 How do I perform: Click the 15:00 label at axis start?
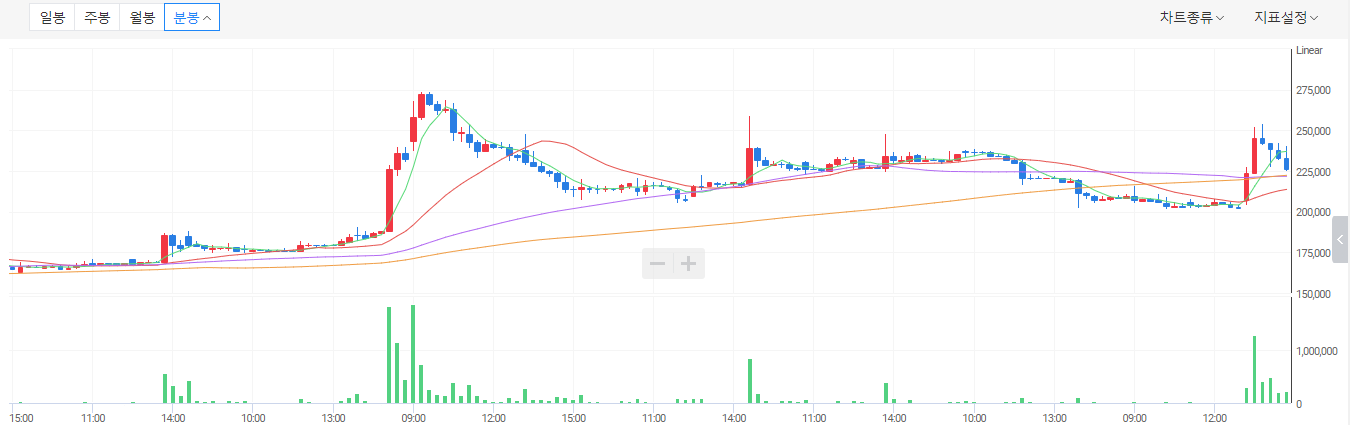click(21, 417)
